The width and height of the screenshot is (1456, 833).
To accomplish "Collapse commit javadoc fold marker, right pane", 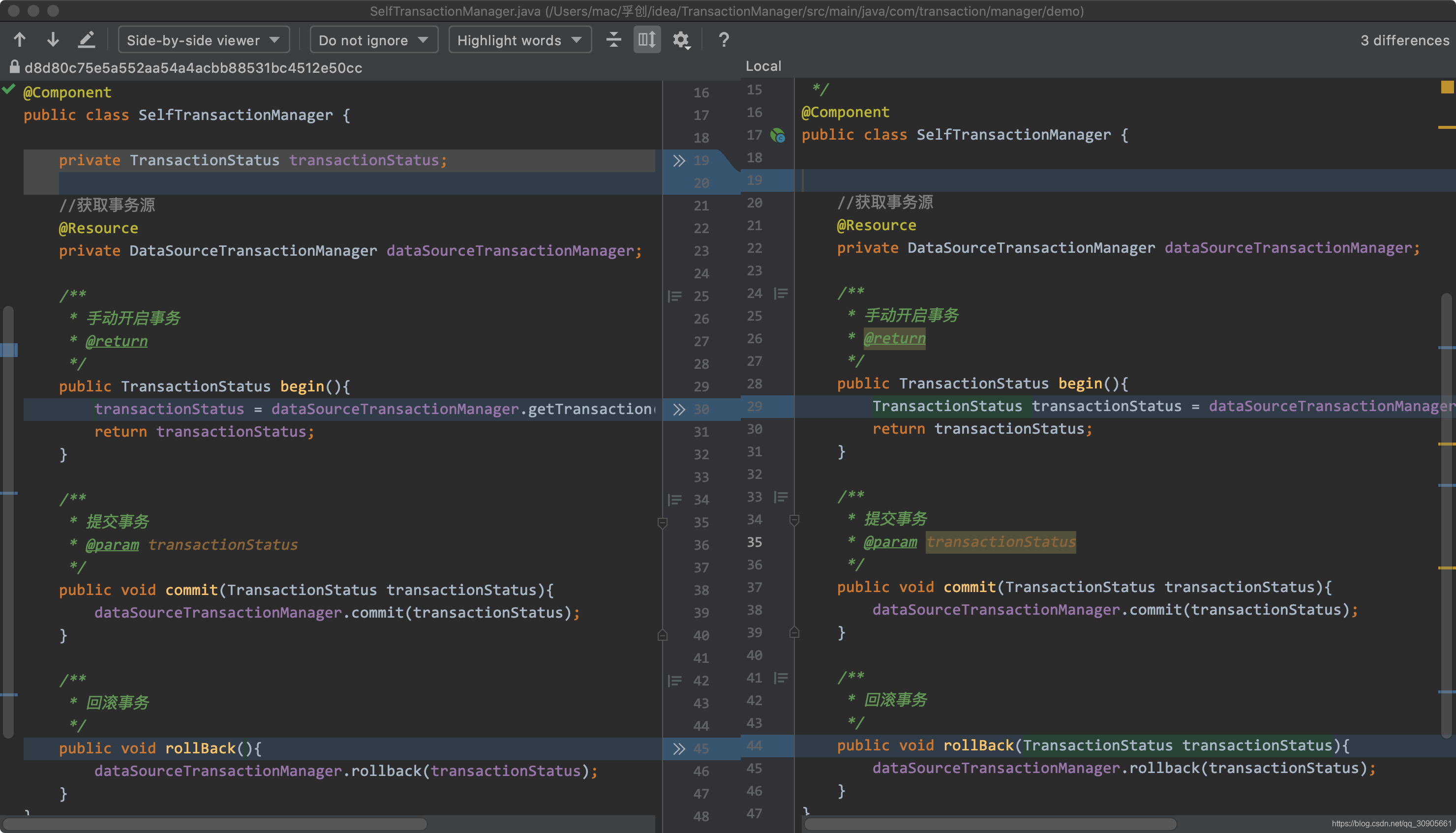I will click(x=794, y=520).
